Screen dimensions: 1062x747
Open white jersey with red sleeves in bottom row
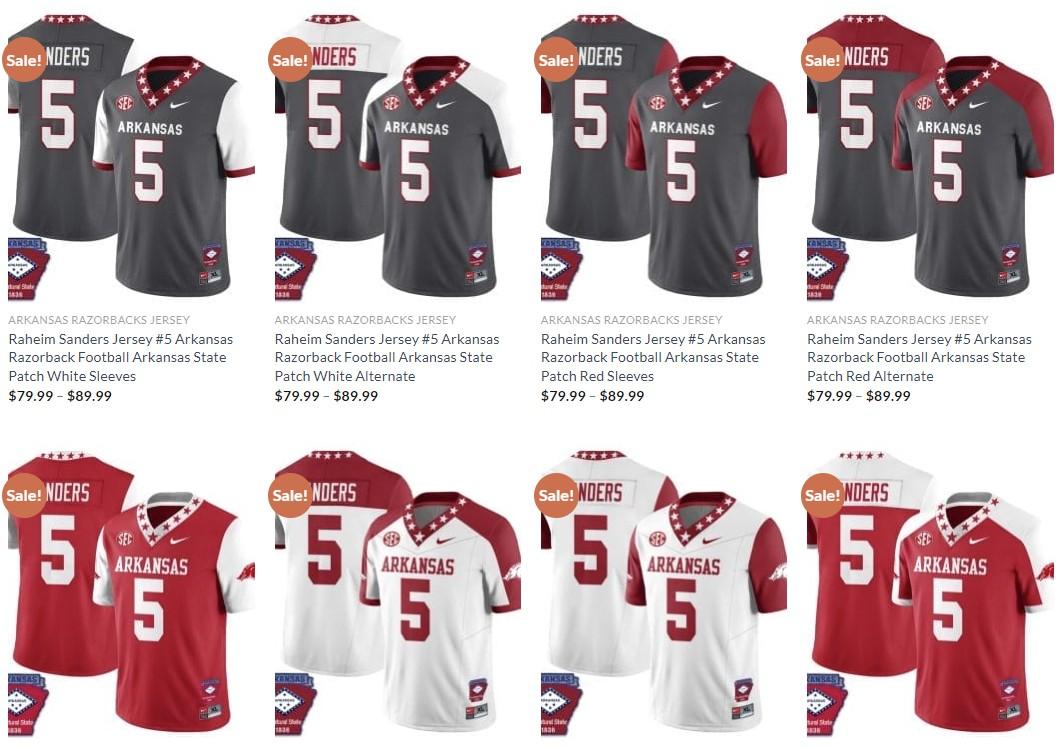[664, 593]
